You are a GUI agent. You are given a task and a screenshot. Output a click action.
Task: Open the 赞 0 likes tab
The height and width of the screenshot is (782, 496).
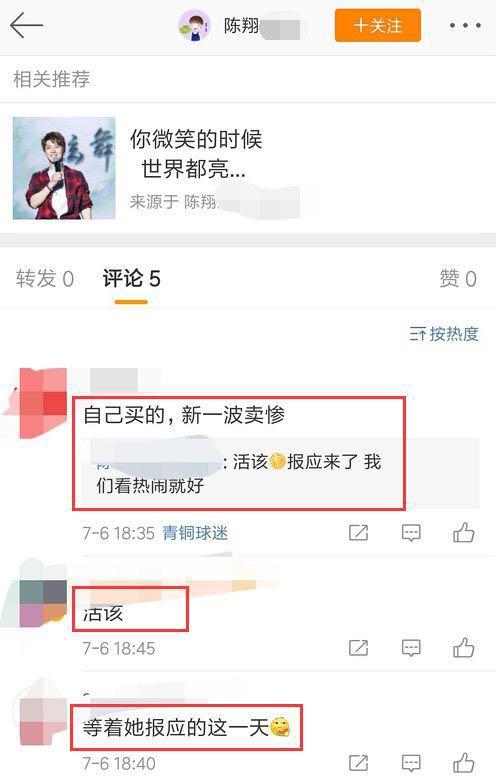point(458,278)
